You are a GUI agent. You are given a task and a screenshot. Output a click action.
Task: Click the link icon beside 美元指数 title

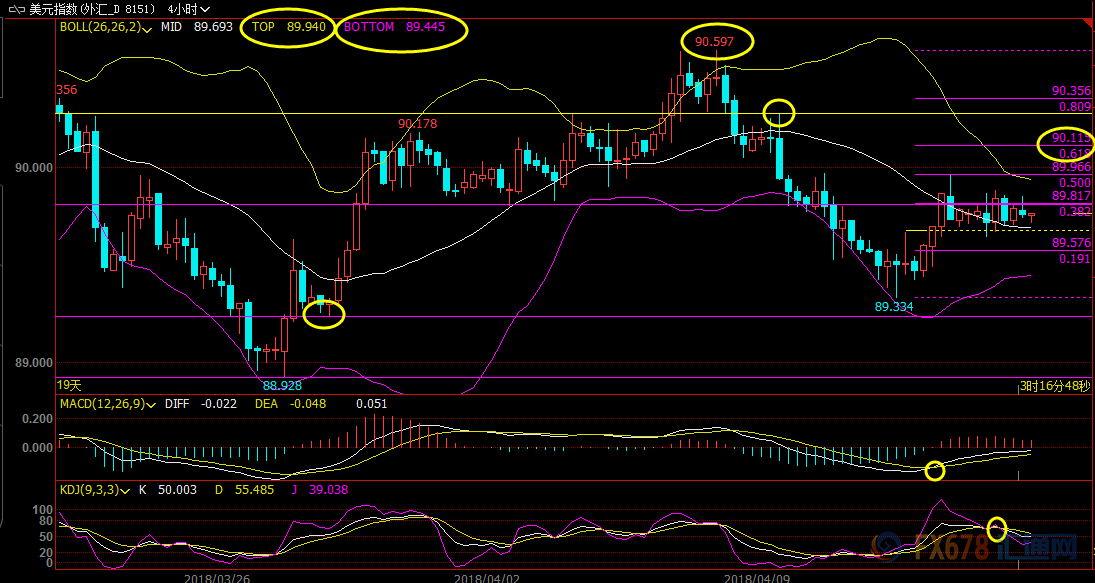pyautogui.click(x=15, y=8)
